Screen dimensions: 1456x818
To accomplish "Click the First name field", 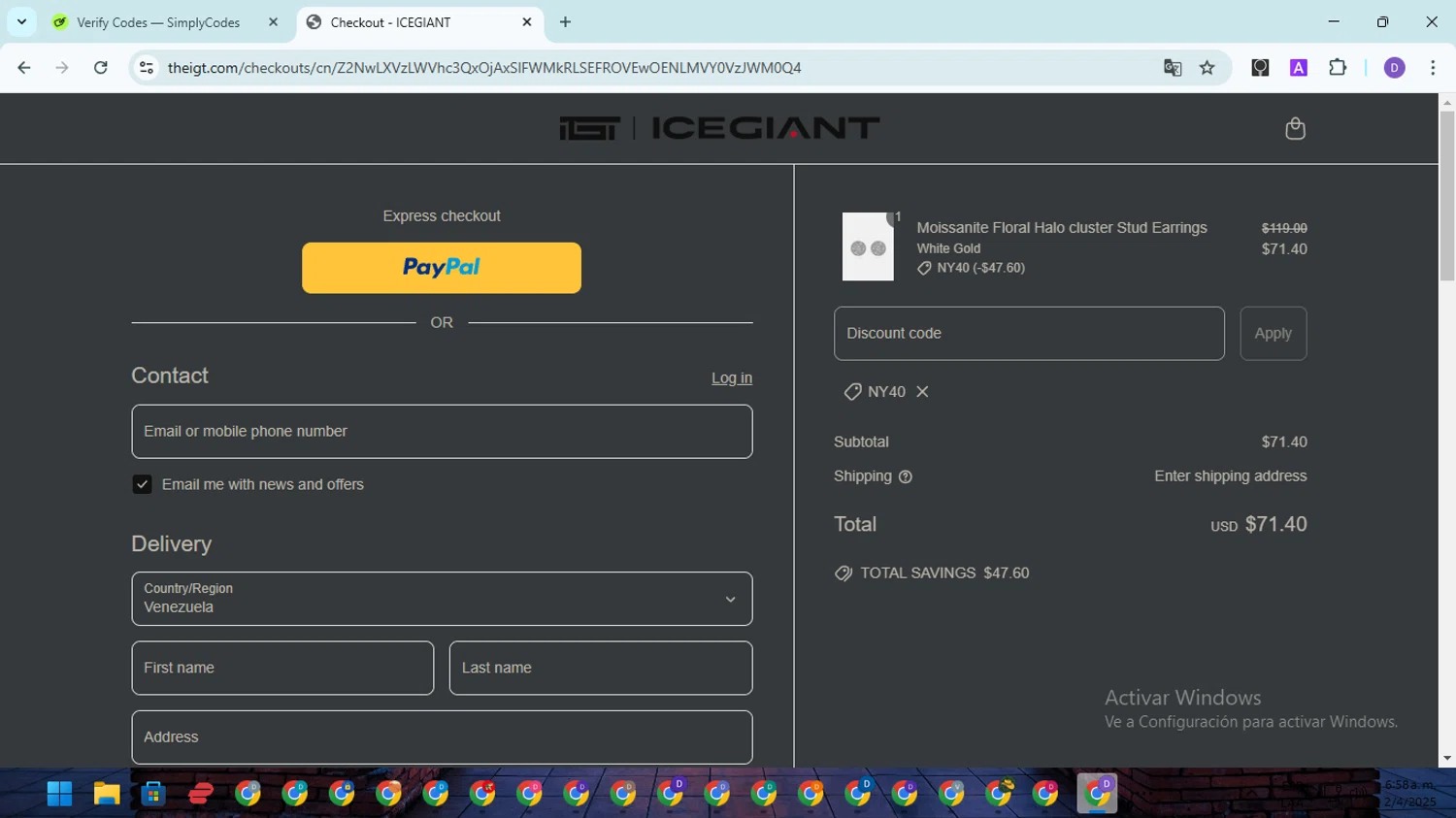I will (x=282, y=668).
